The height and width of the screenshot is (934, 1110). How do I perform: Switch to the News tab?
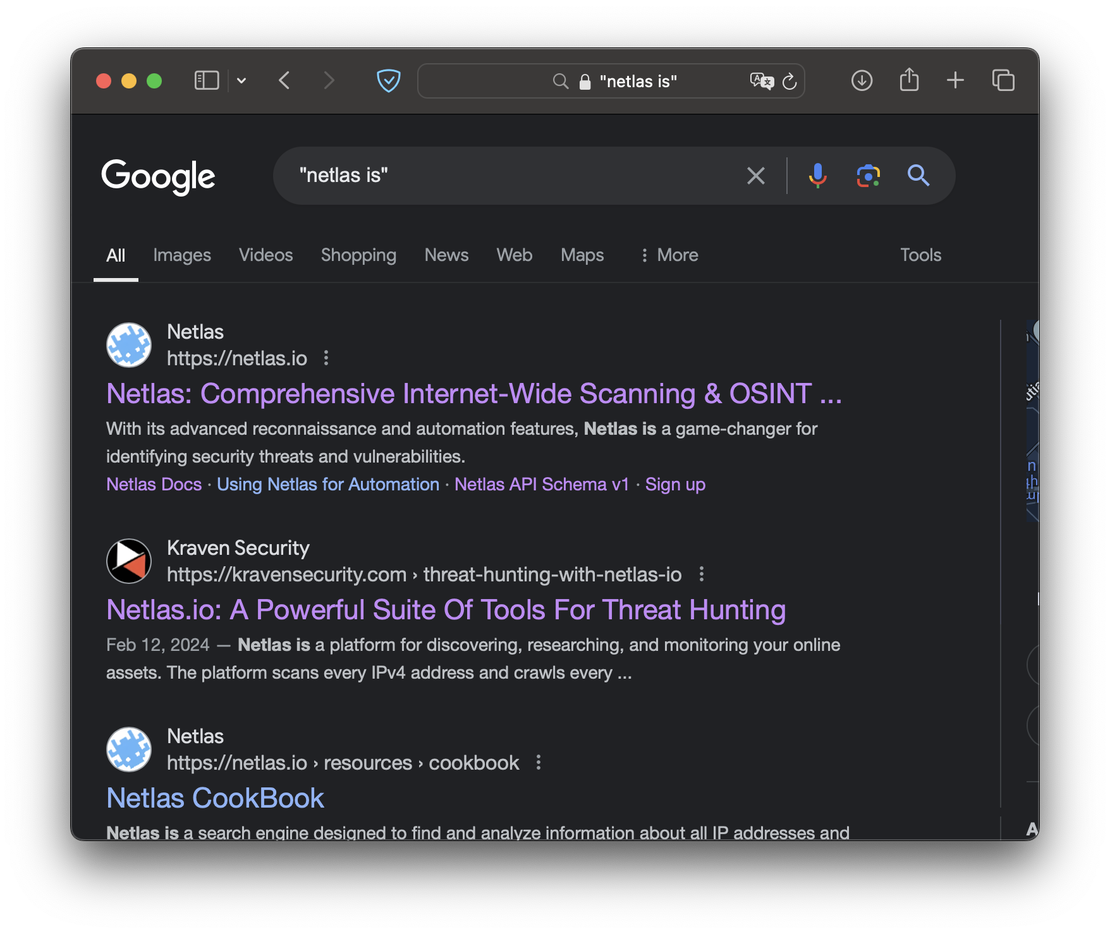446,255
